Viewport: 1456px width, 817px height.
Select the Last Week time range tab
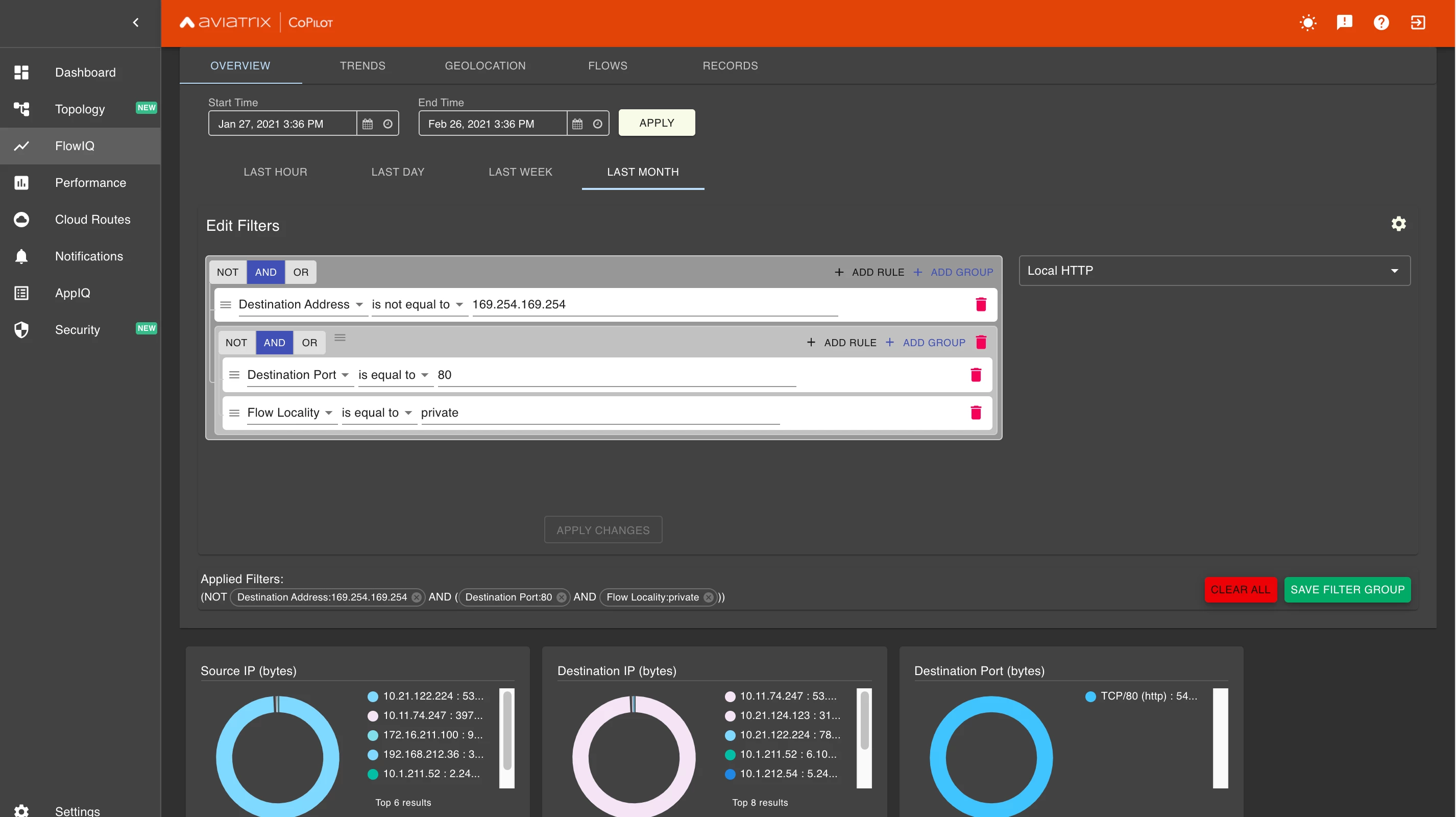(520, 172)
